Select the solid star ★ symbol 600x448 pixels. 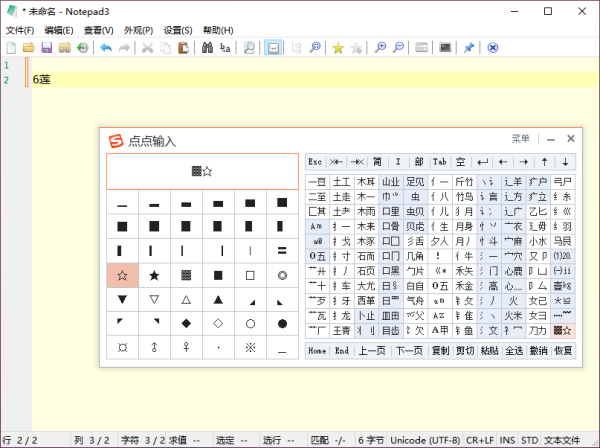pos(154,275)
